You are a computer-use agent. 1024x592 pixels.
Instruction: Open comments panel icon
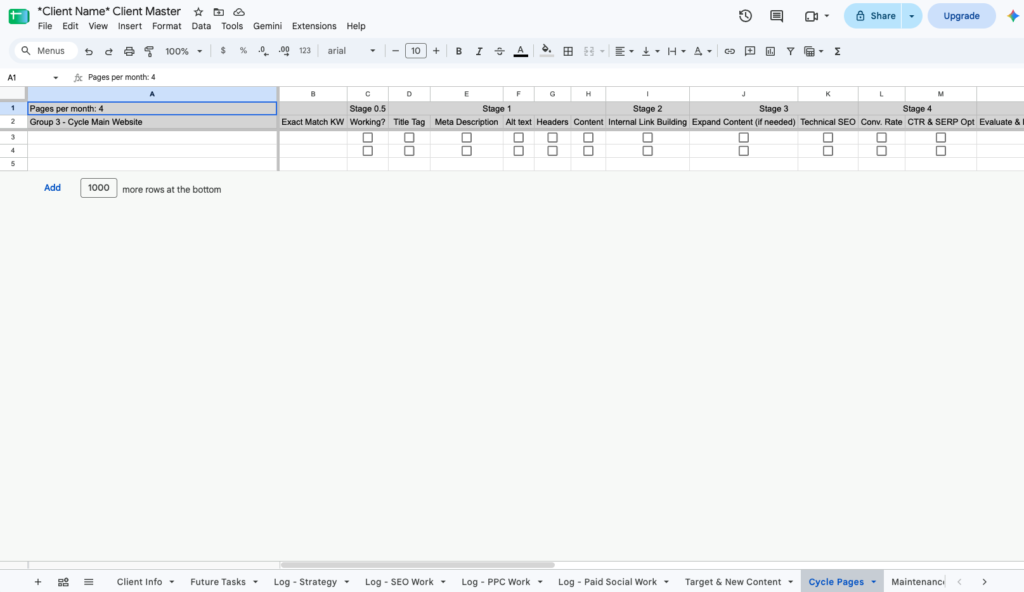click(x=776, y=16)
